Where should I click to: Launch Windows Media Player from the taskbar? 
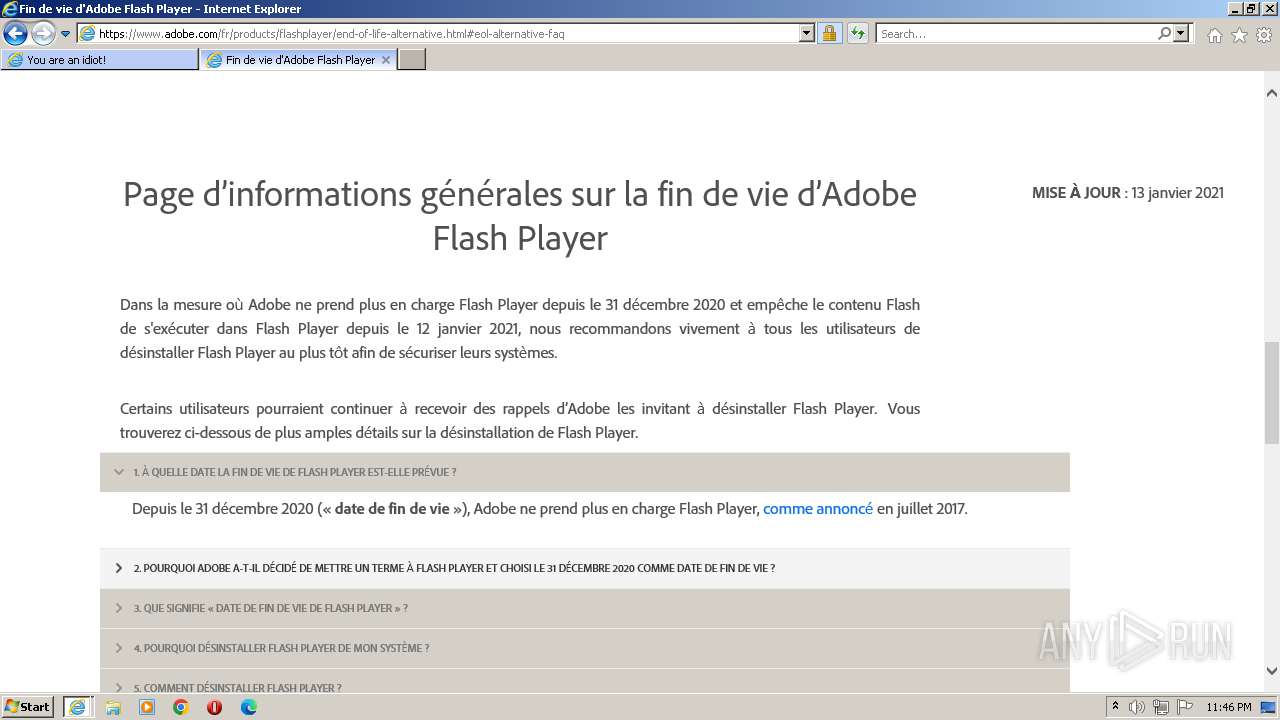click(x=147, y=707)
